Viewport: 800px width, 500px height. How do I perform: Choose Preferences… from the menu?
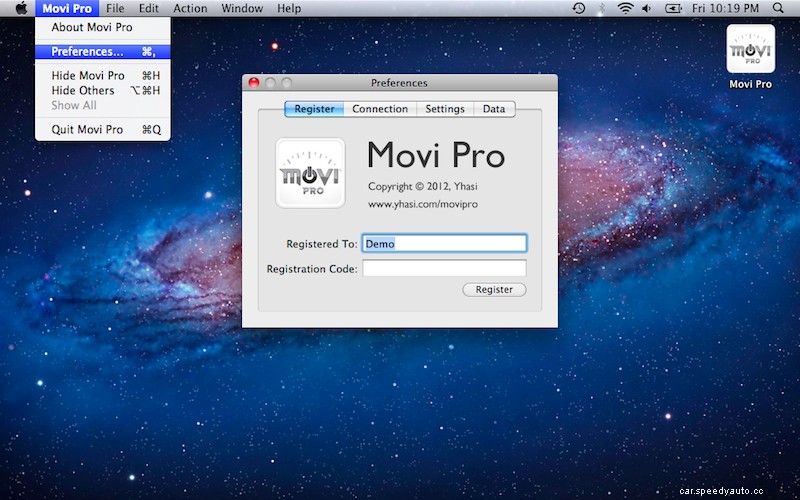(88, 51)
